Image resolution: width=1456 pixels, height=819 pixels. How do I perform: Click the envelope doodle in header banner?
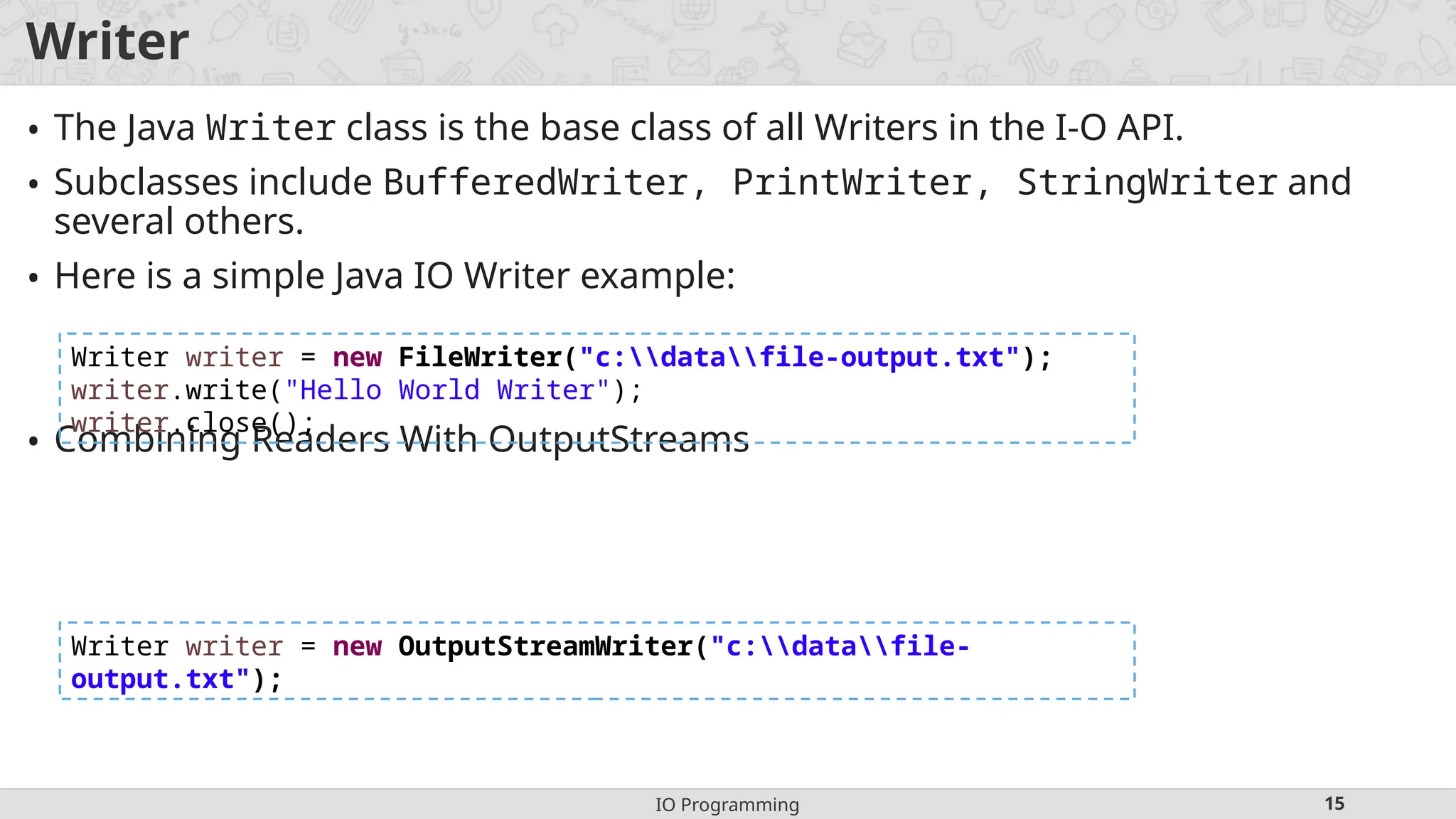click(x=688, y=63)
